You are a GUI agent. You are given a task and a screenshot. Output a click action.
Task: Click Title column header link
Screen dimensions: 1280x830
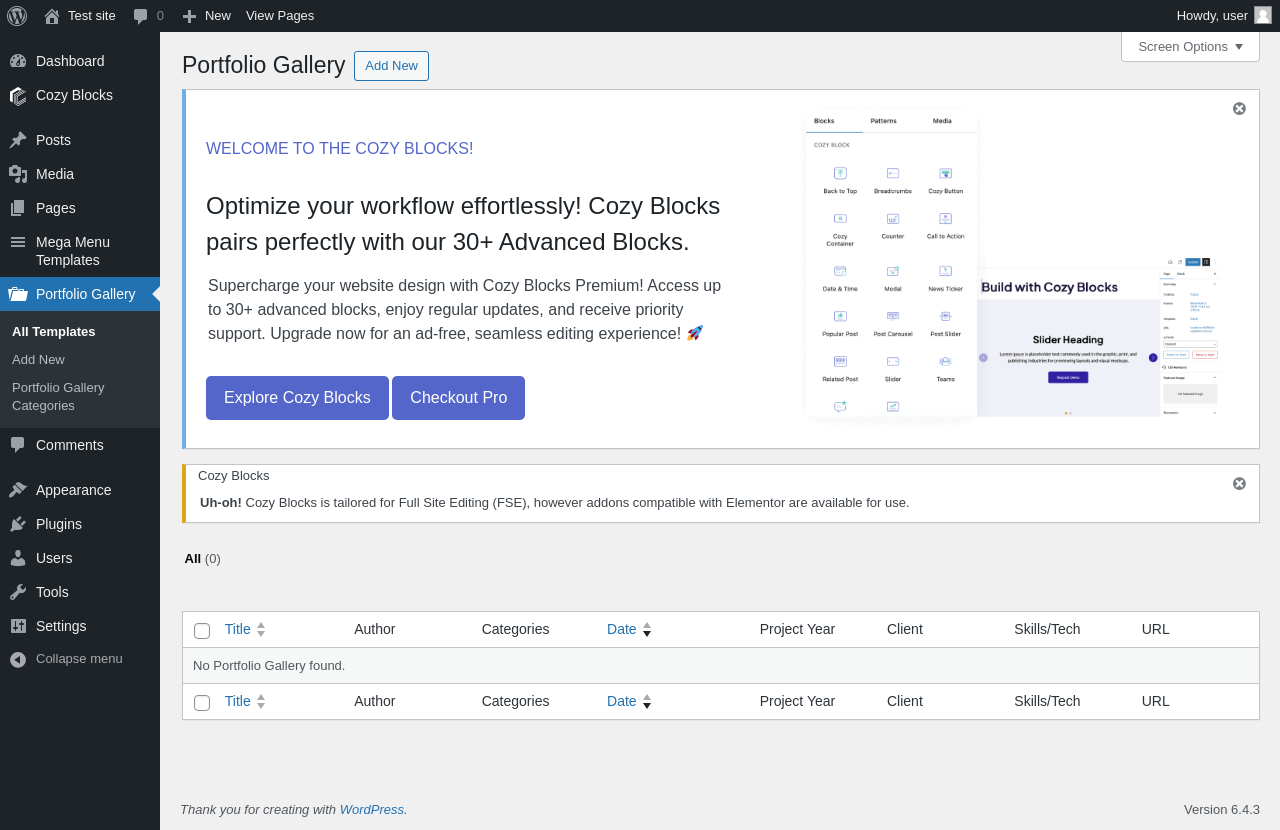238,630
